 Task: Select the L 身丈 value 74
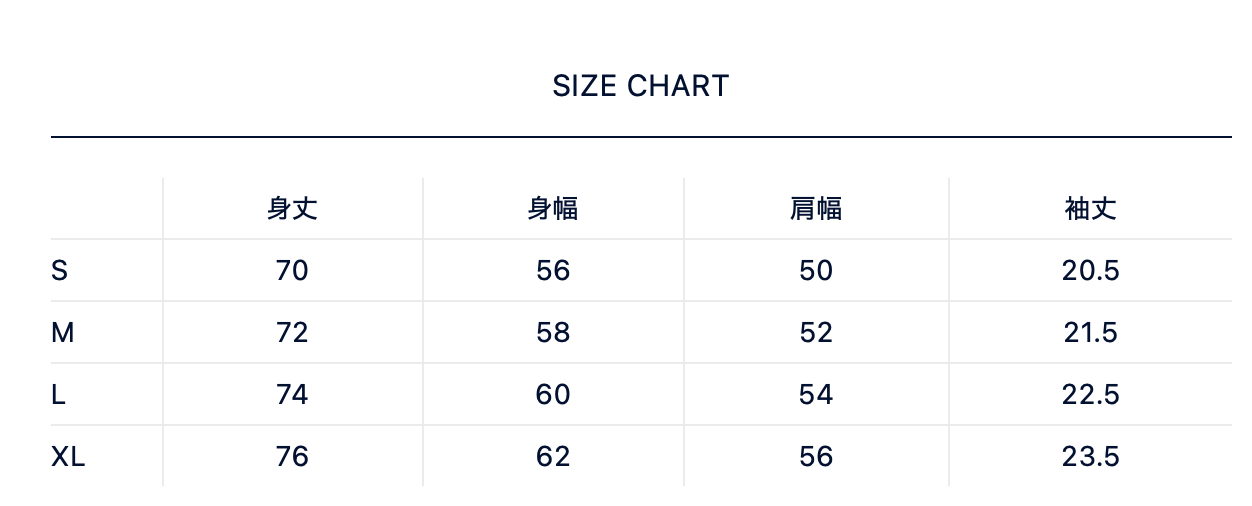coord(292,394)
